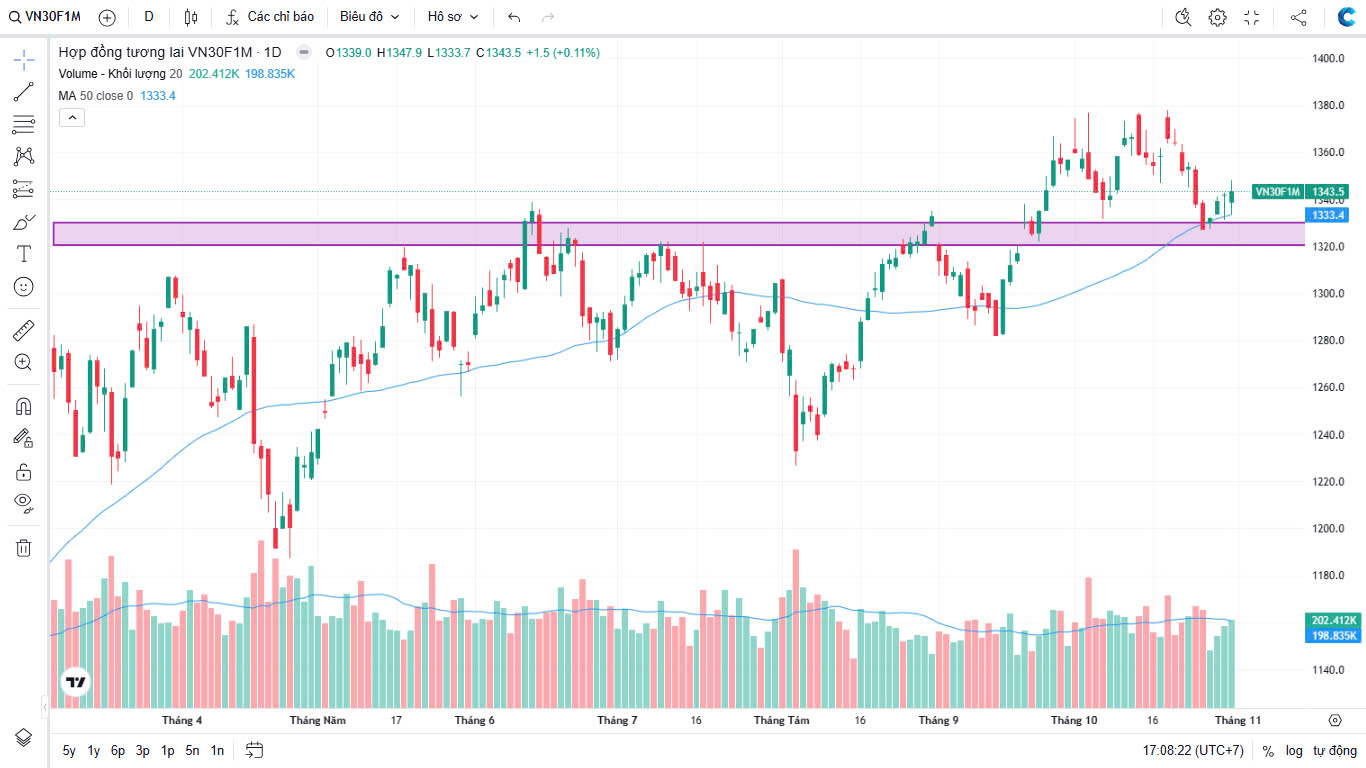
Task: Select the ruler measure tool
Action: (x=24, y=330)
